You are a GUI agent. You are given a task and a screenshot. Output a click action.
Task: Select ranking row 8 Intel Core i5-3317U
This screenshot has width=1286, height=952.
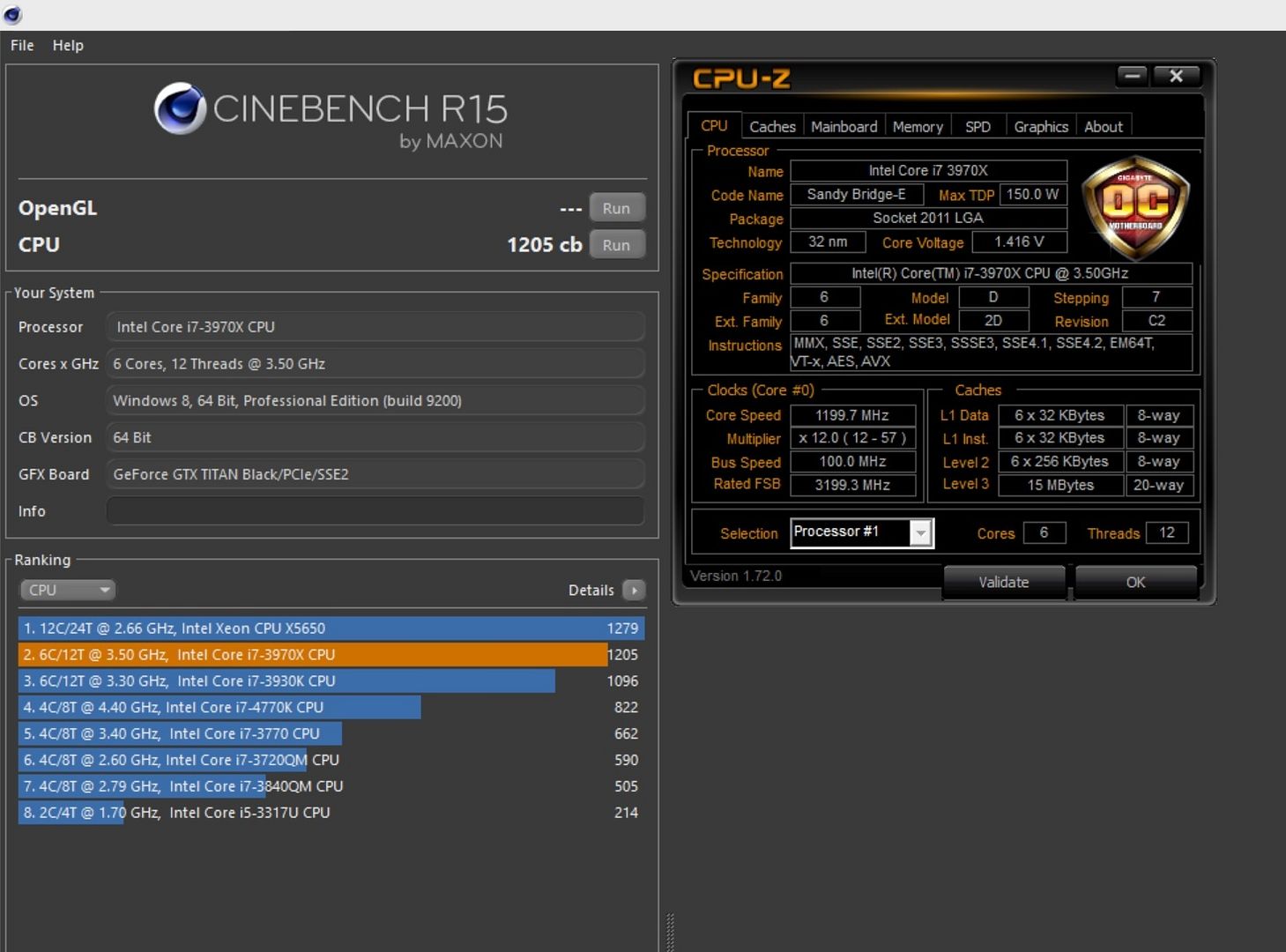pyautogui.click(x=331, y=813)
